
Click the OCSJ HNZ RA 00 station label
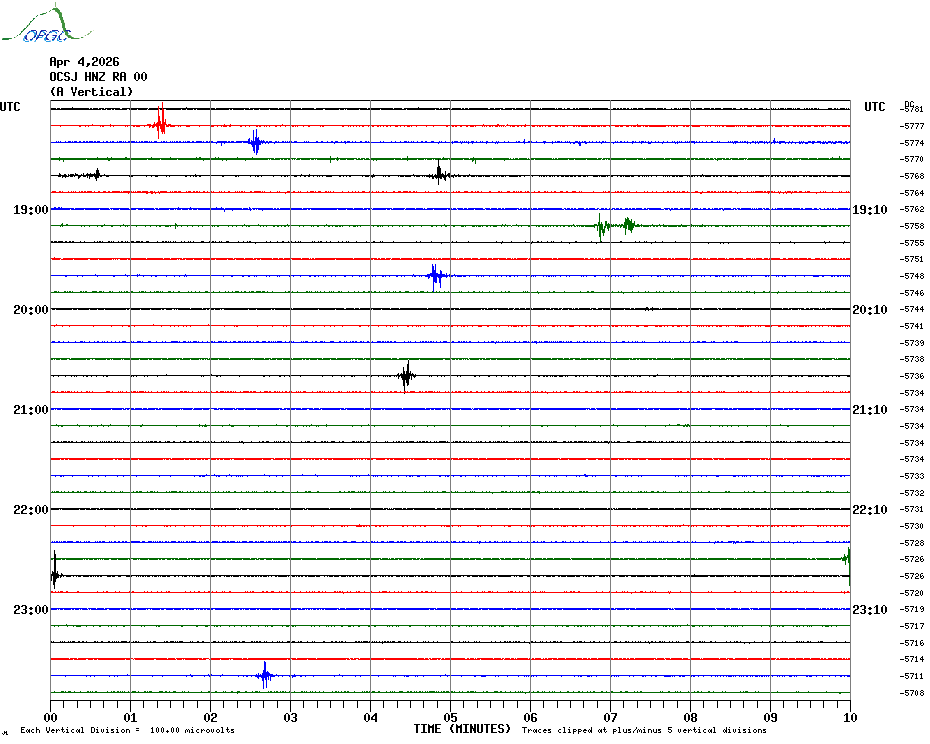98,77
